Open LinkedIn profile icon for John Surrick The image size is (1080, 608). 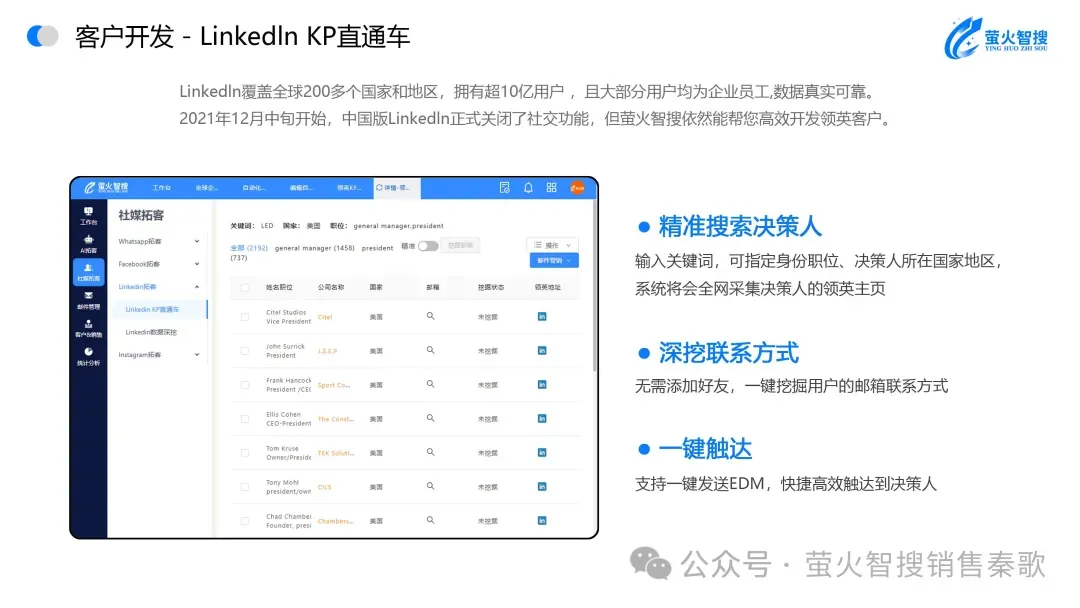coord(542,350)
